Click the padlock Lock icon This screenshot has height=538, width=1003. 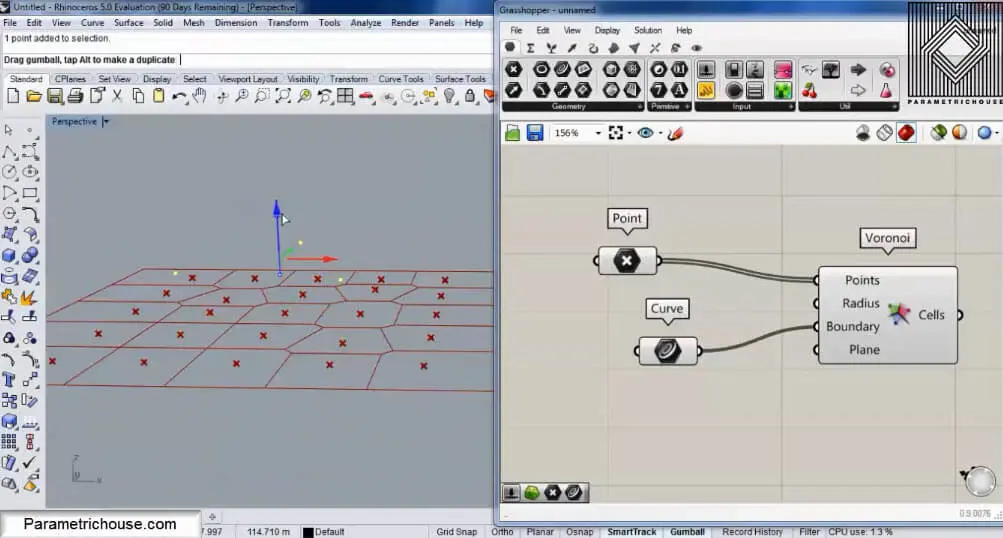click(470, 97)
